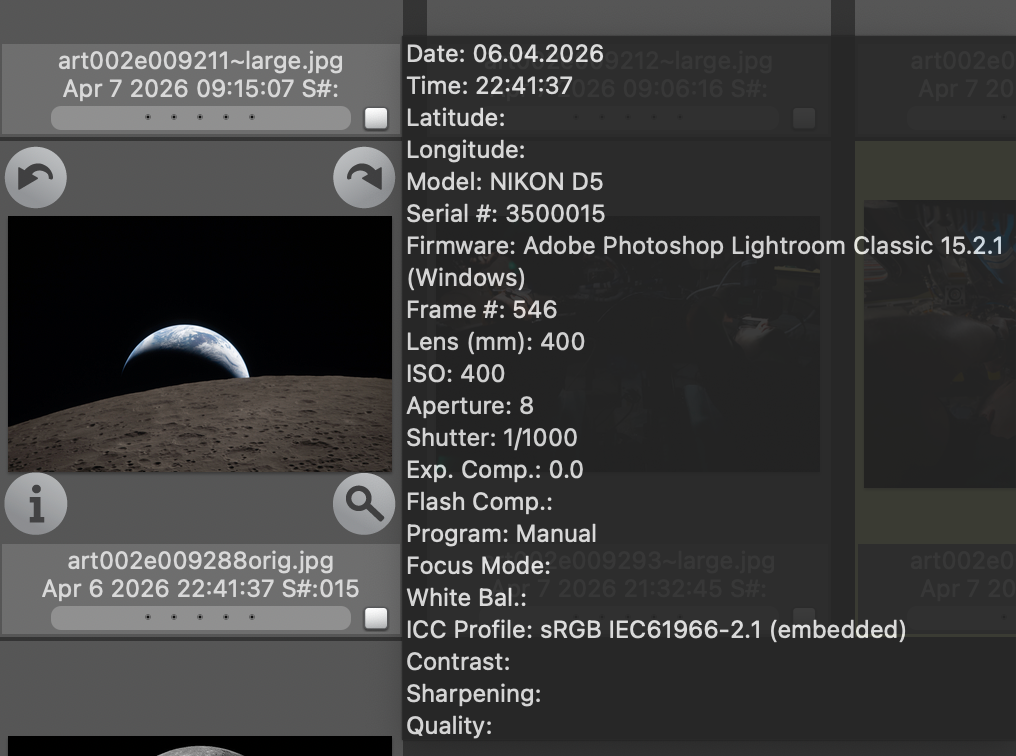Viewport: 1016px width, 756px height.
Task: Toggle the dimmed checkbox for 9212~large.jpg
Action: (x=804, y=118)
